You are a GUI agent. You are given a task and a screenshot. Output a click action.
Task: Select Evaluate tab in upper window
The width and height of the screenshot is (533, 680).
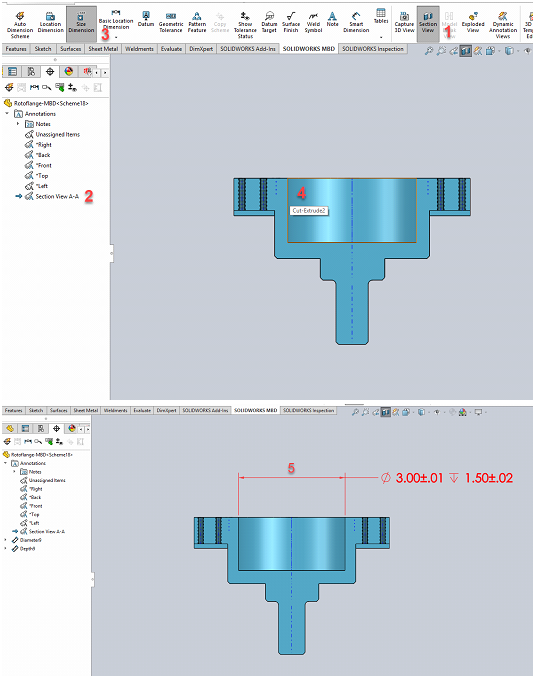pos(171,49)
